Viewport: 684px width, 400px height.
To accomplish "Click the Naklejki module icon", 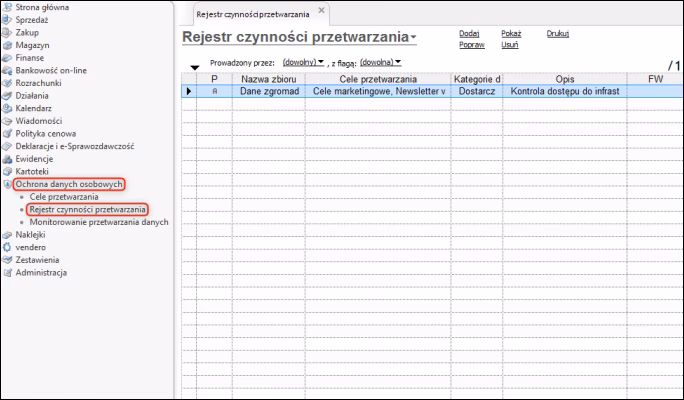I will pos(7,235).
